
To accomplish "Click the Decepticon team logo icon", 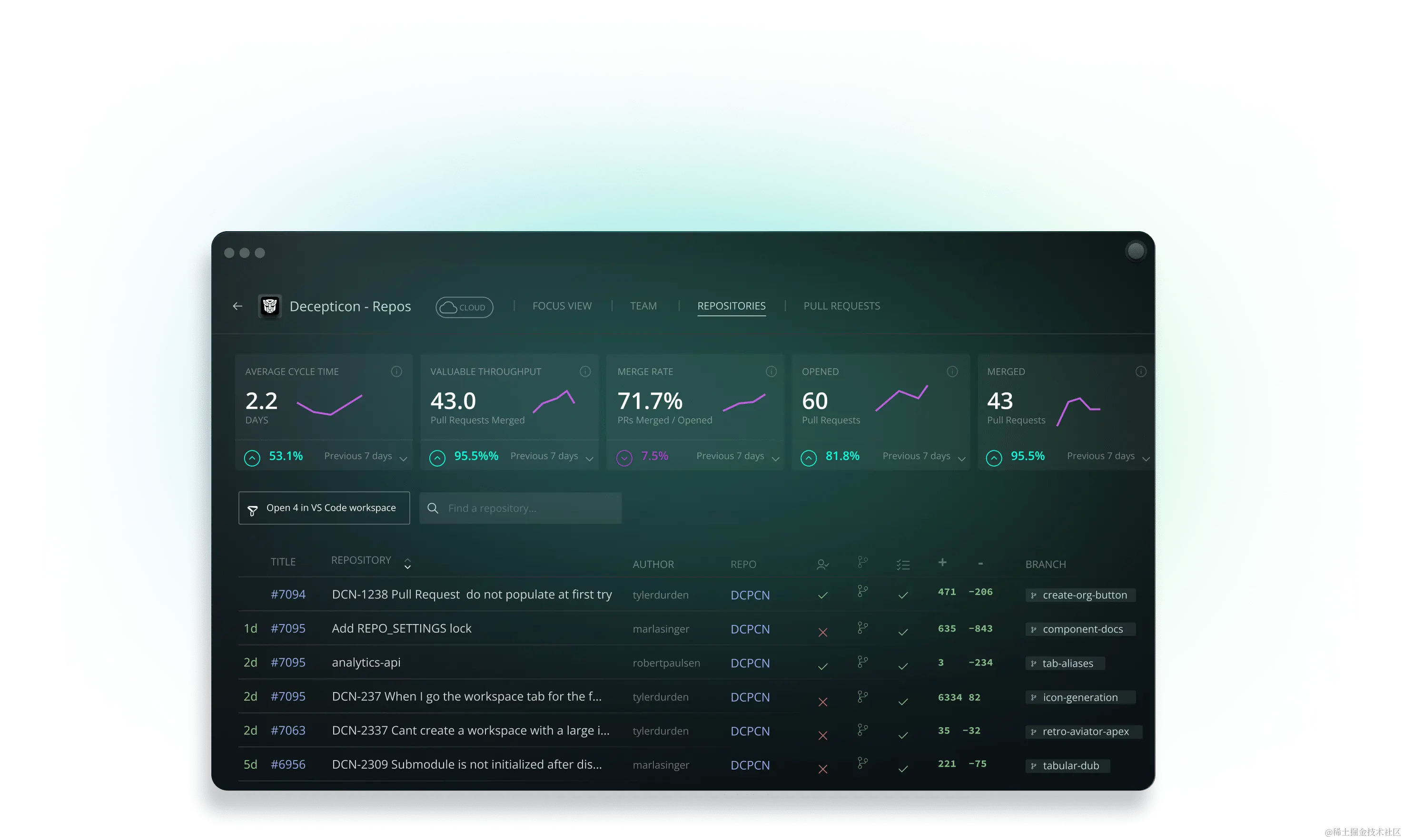I will 269,306.
